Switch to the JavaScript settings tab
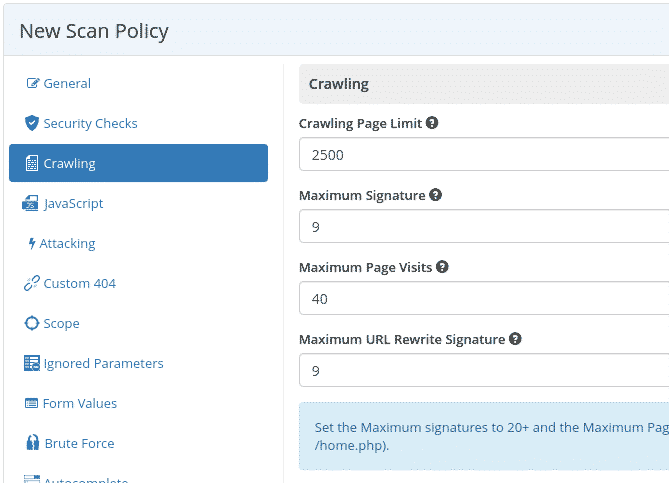The width and height of the screenshot is (669, 483). click(74, 204)
